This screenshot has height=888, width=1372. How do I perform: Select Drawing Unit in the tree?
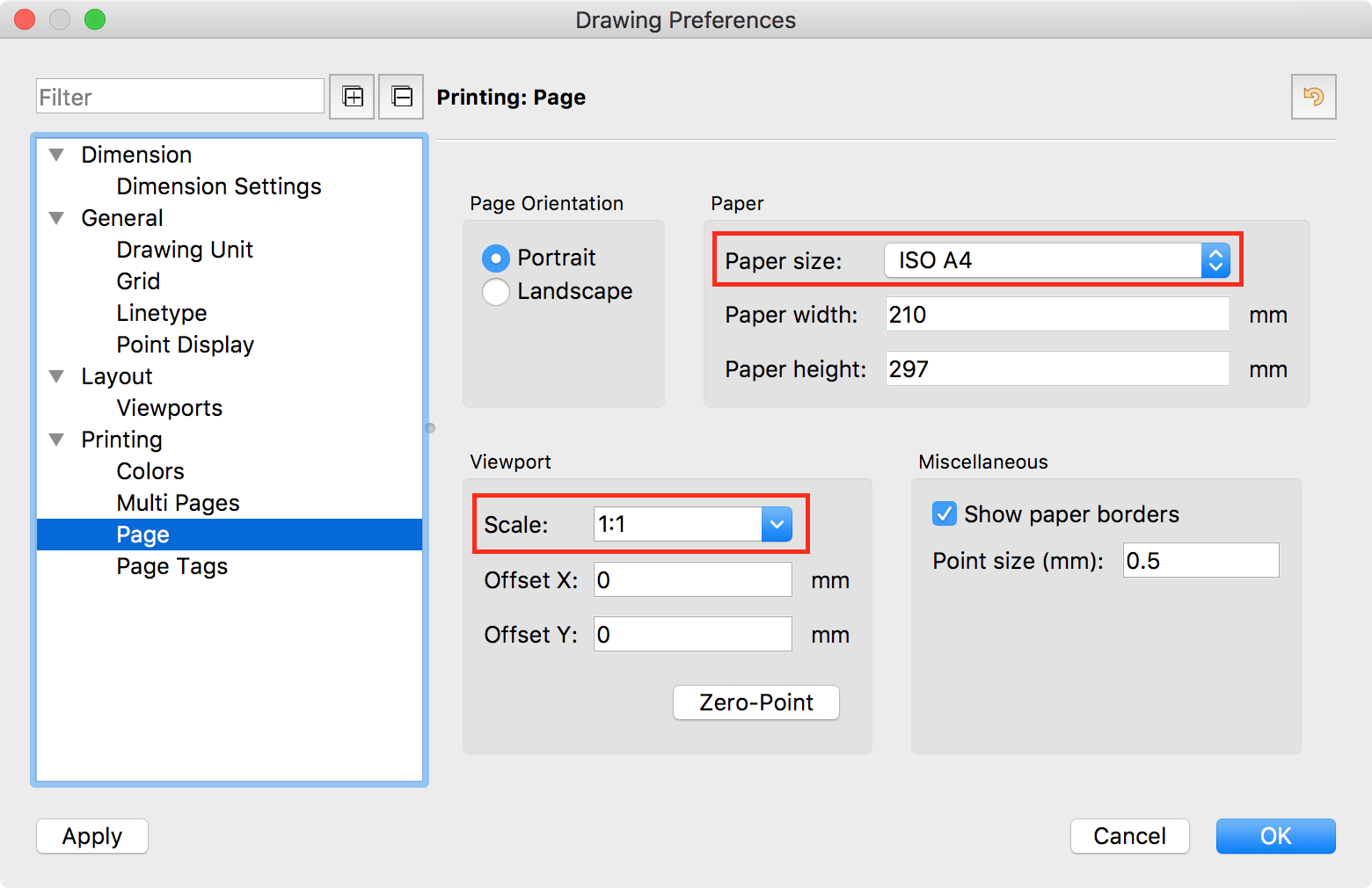click(x=185, y=250)
